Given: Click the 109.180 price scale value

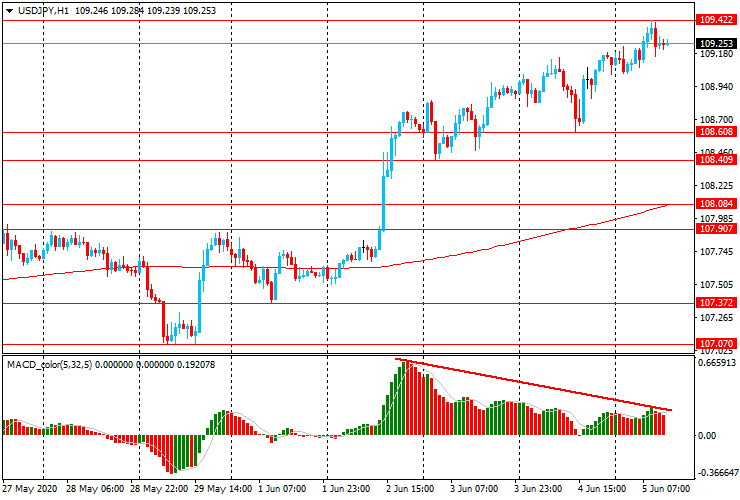Looking at the screenshot, I should tap(716, 54).
